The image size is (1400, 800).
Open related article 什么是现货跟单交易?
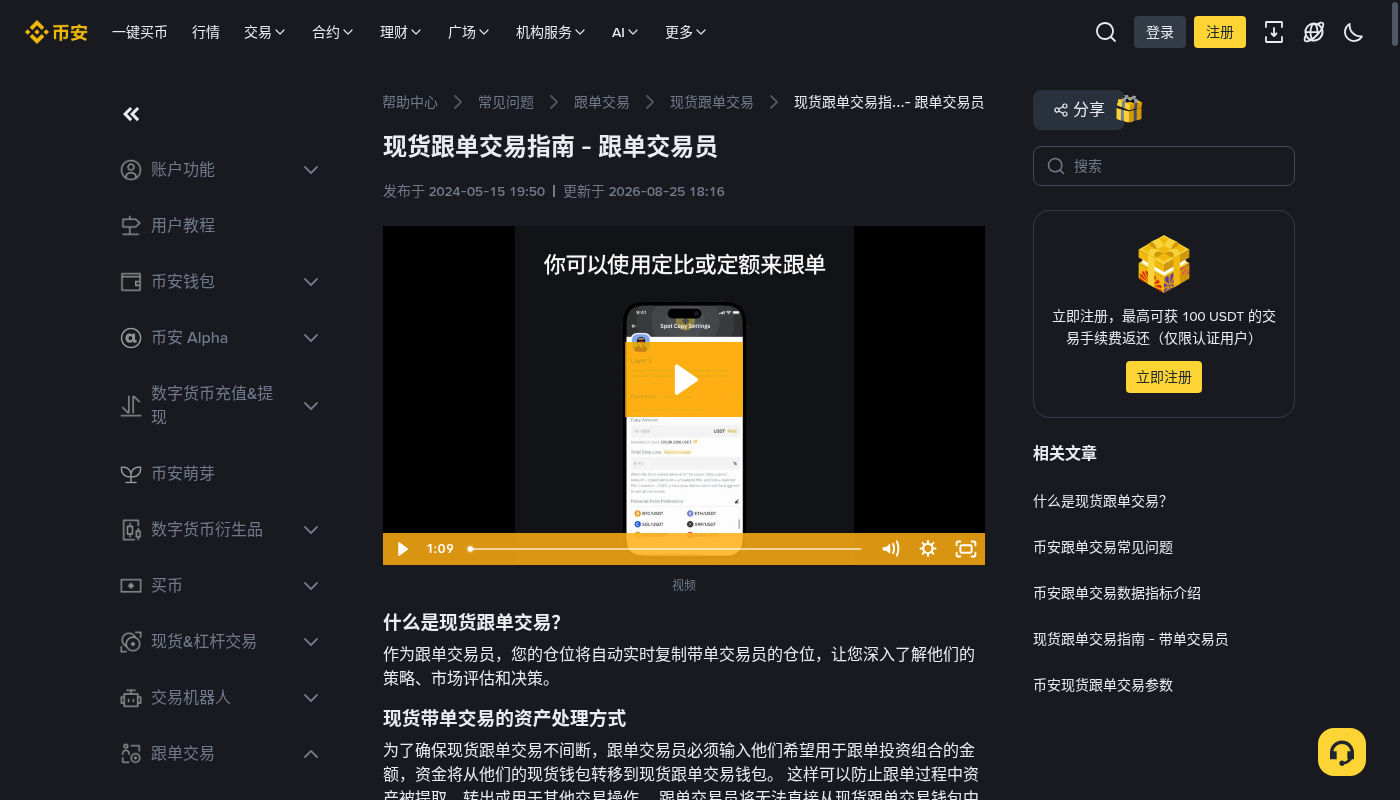click(1100, 502)
